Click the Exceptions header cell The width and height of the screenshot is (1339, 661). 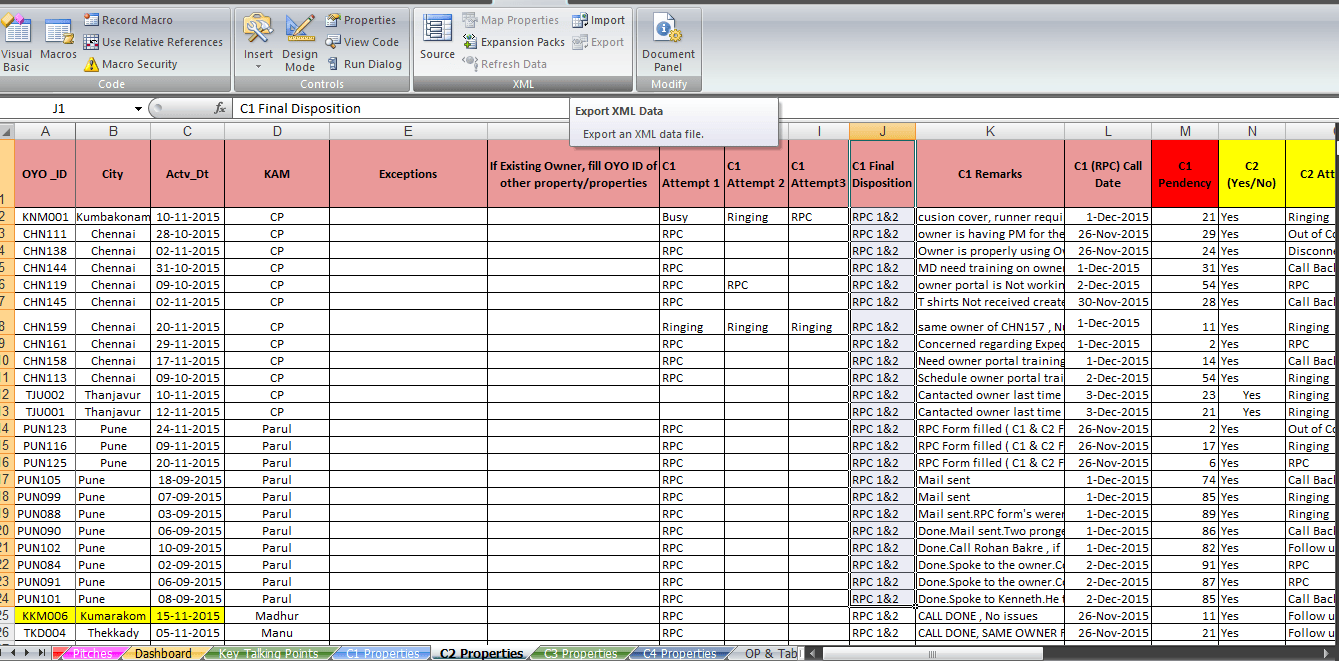408,174
